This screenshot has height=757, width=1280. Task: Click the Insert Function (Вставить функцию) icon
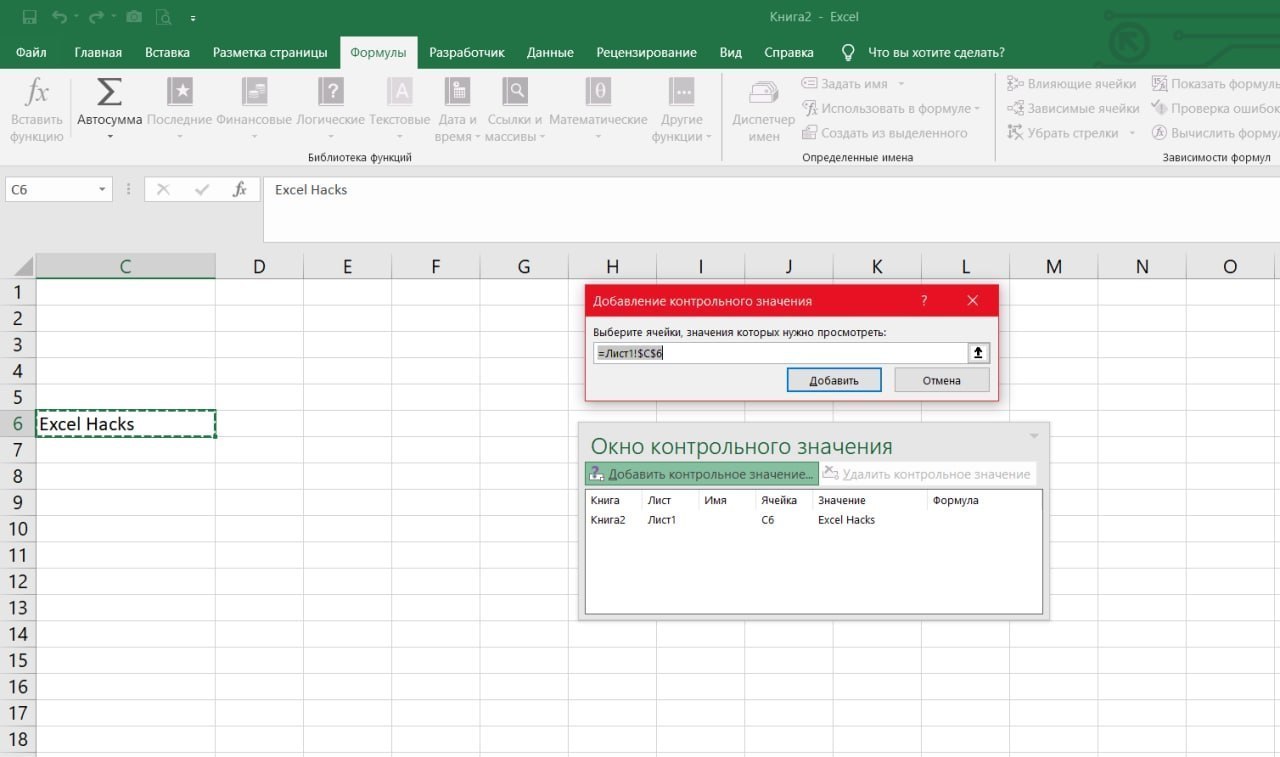pyautogui.click(x=37, y=94)
